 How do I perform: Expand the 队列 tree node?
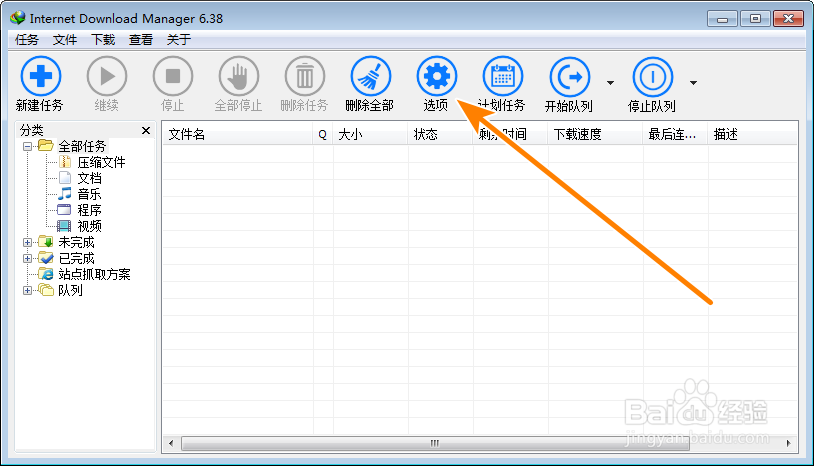tap(28, 291)
